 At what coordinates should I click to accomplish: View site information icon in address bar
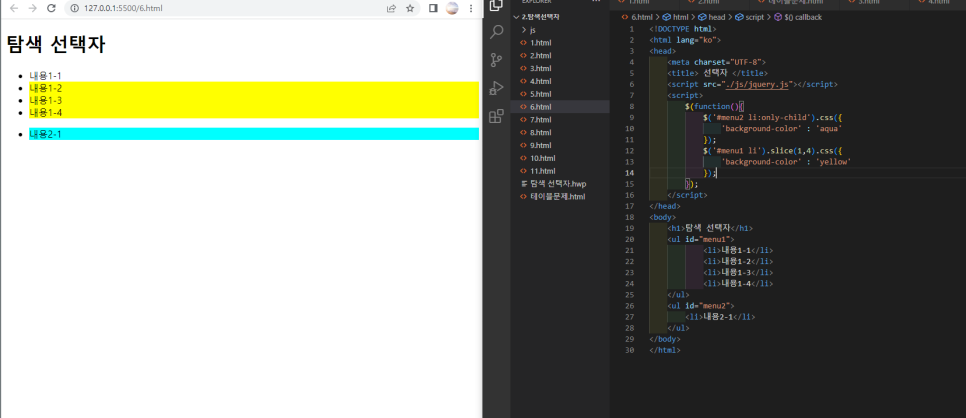point(75,9)
